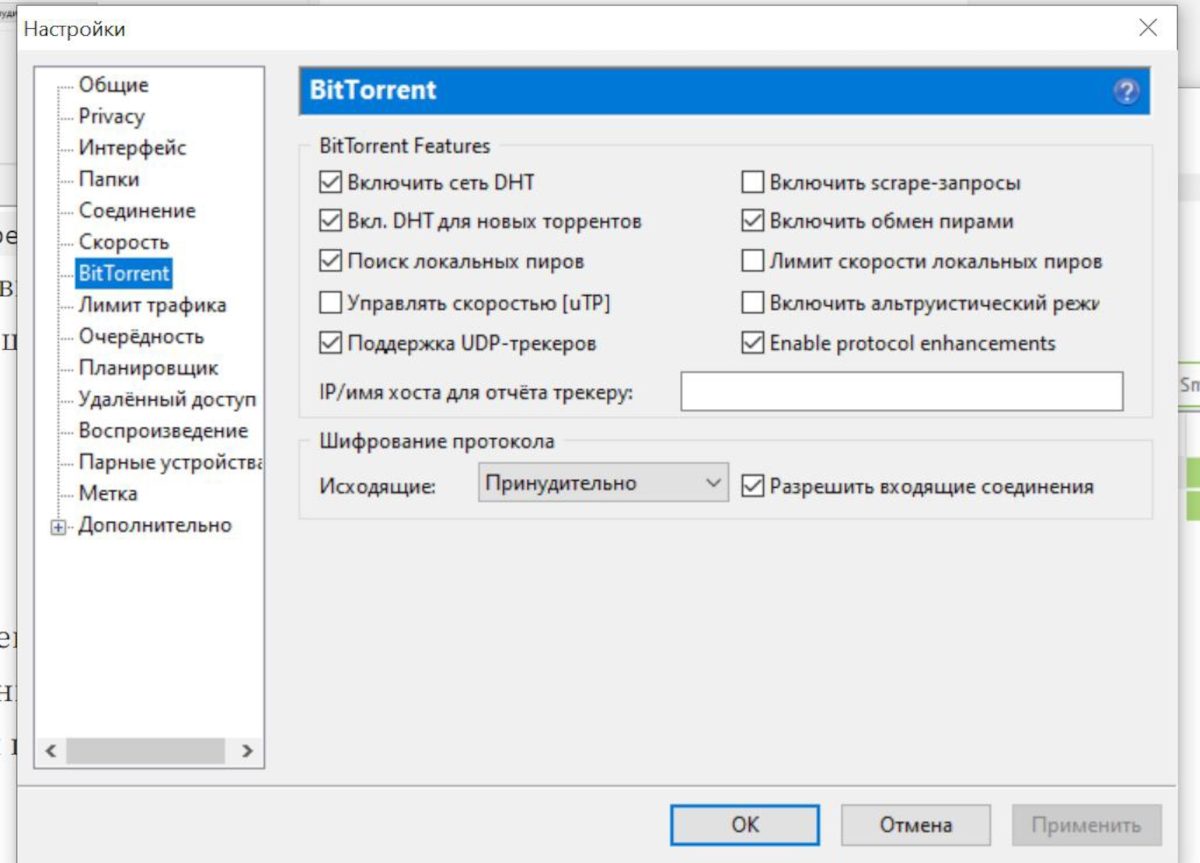Screen dimensions: 1200x863
Task: Go to Соединение settings
Action: tap(137, 210)
